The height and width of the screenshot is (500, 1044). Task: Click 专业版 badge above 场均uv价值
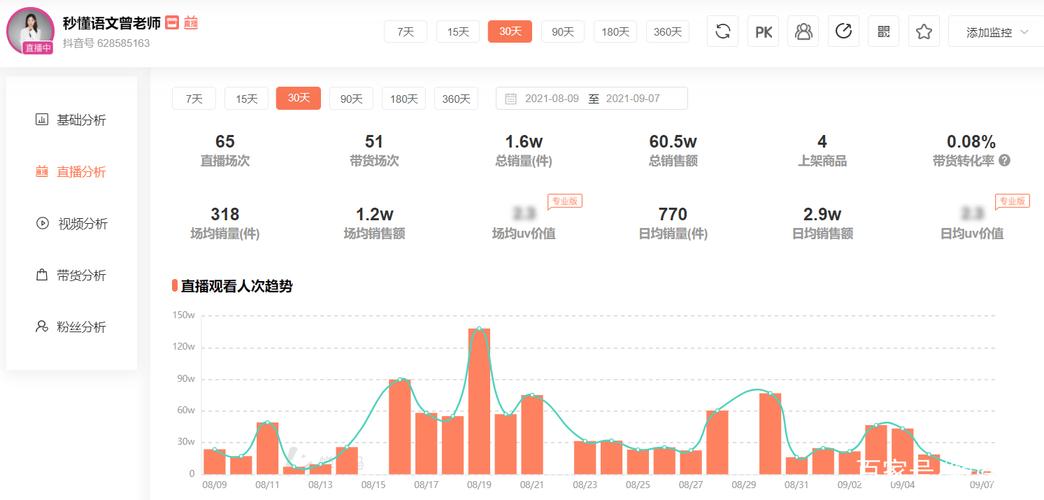click(x=565, y=201)
